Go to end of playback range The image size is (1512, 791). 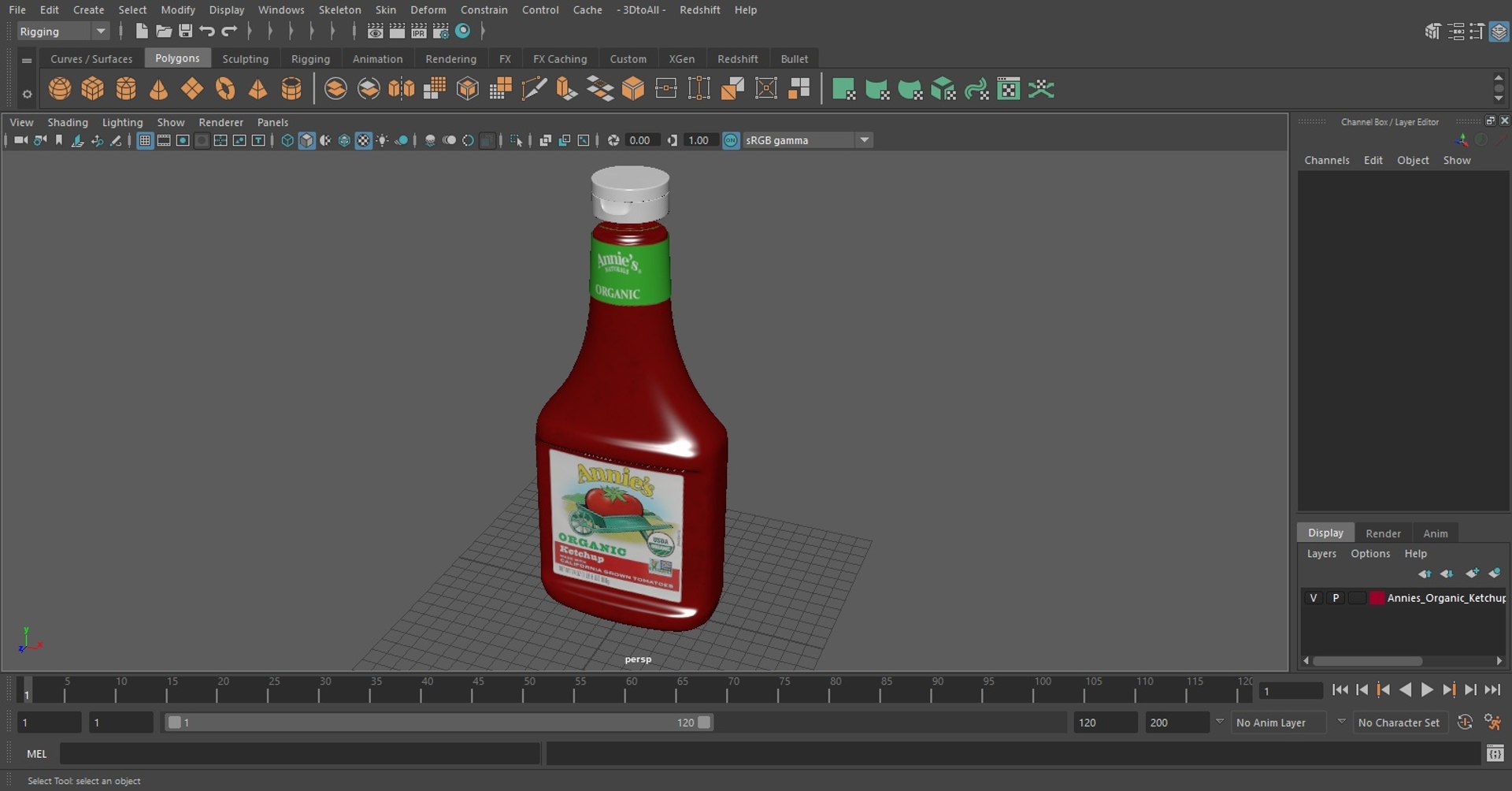[x=1492, y=690]
